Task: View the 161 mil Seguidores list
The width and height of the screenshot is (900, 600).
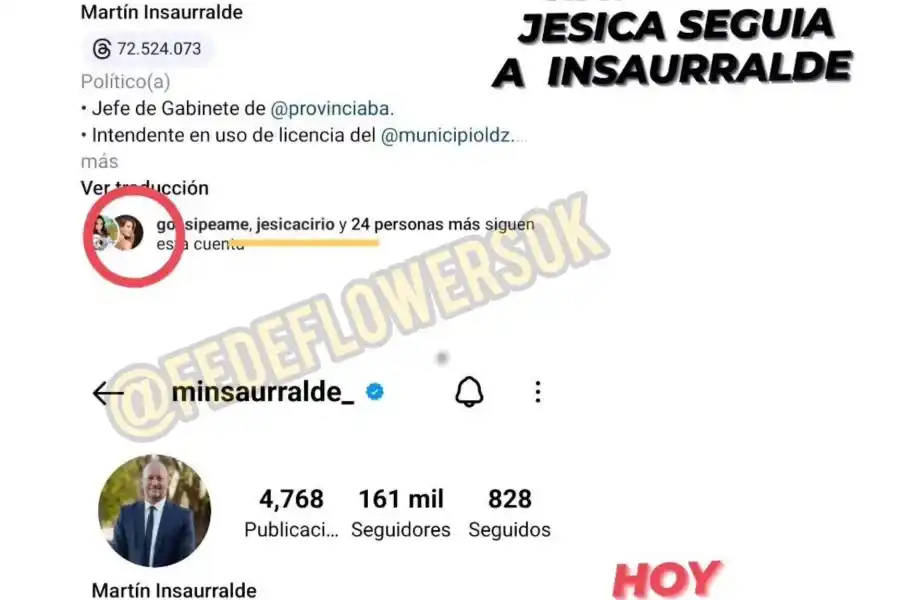Action: click(401, 513)
